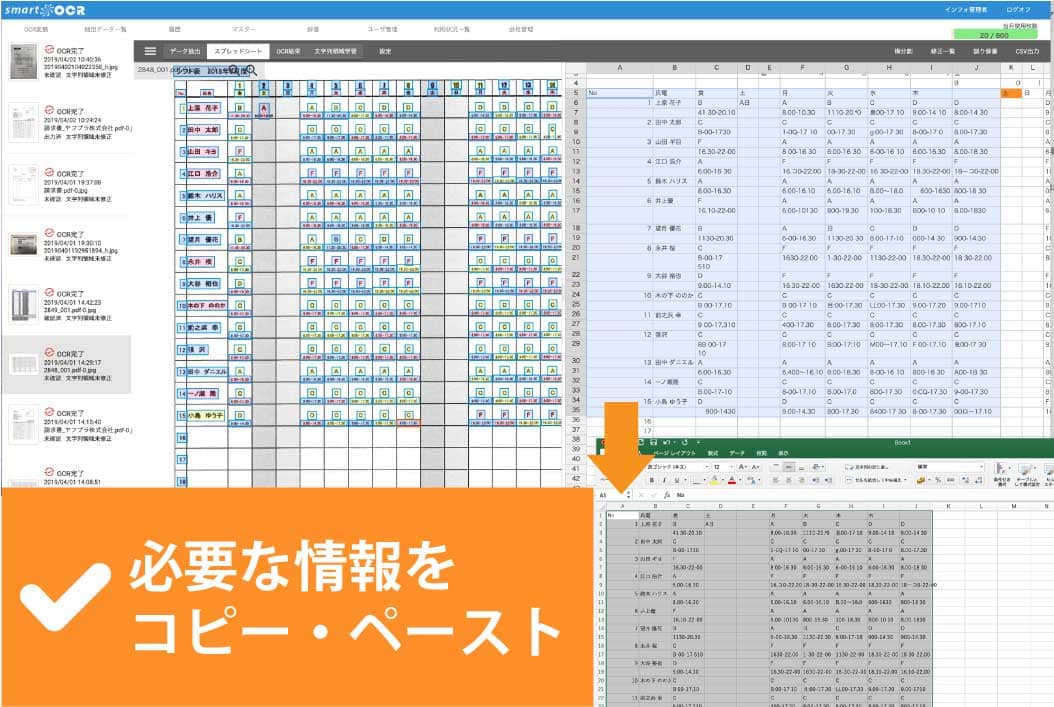Open the Excel borders dropdown arrow
The height and width of the screenshot is (707, 1054).
705,481
